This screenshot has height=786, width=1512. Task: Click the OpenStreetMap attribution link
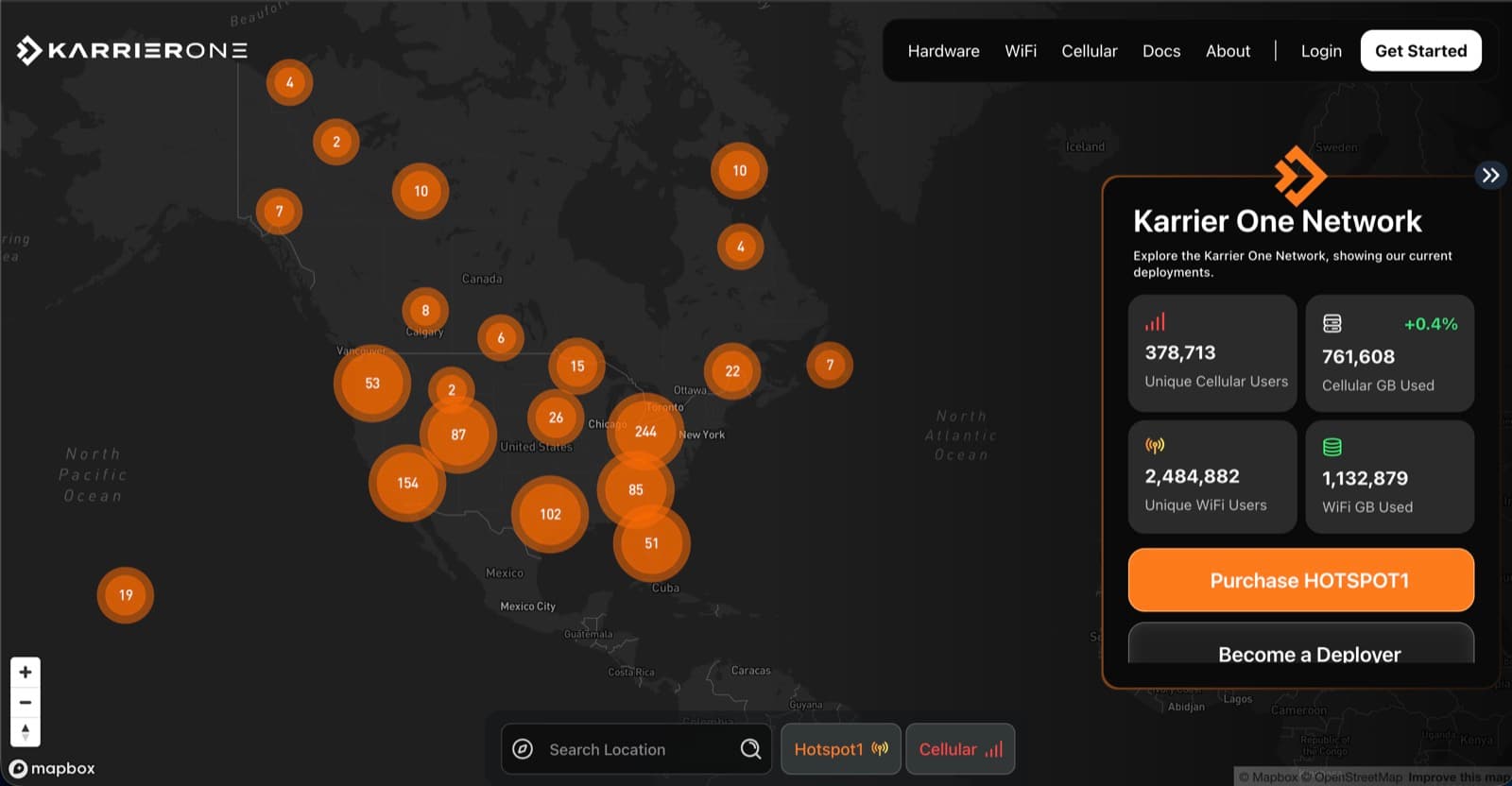pos(1351,777)
